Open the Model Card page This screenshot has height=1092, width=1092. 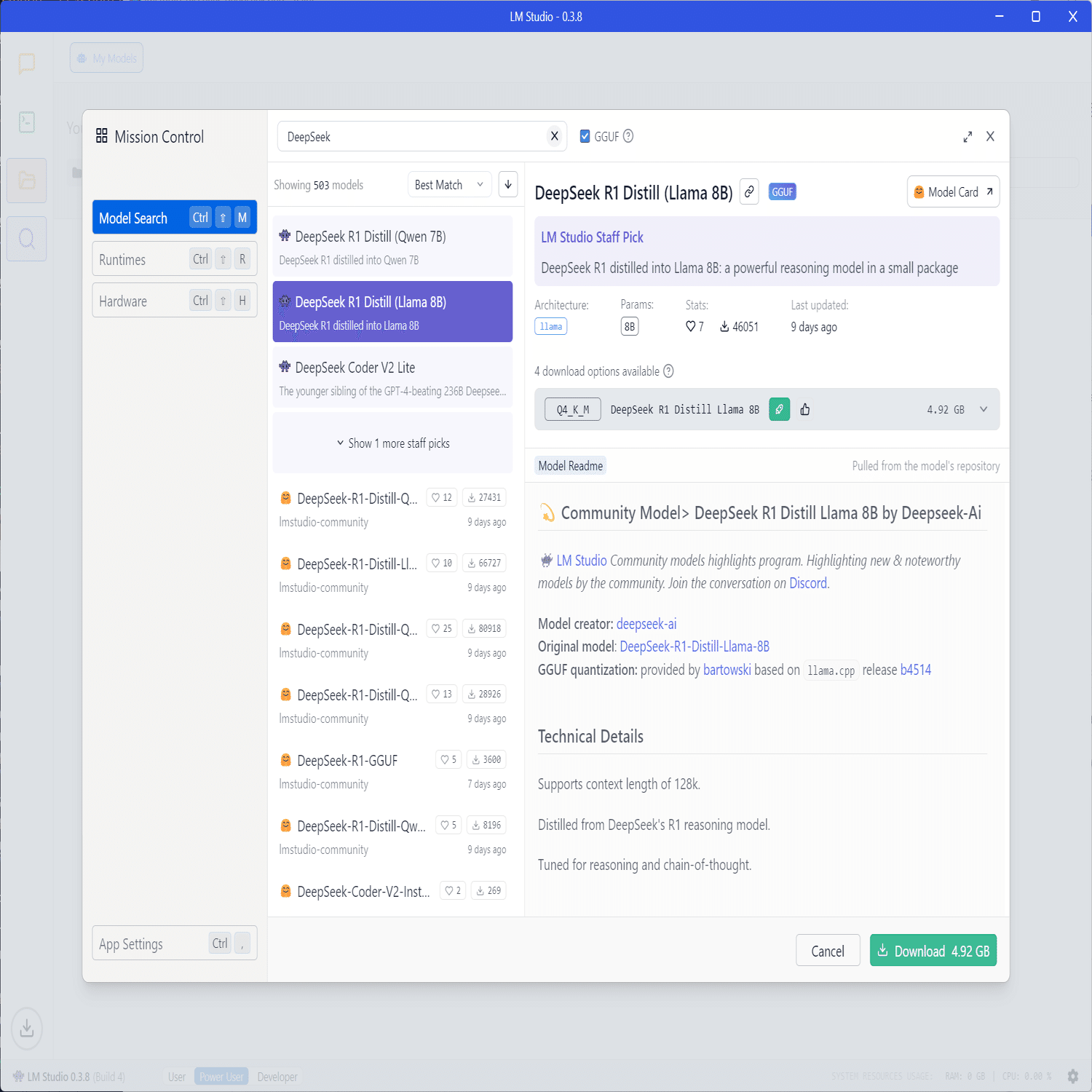click(x=953, y=192)
